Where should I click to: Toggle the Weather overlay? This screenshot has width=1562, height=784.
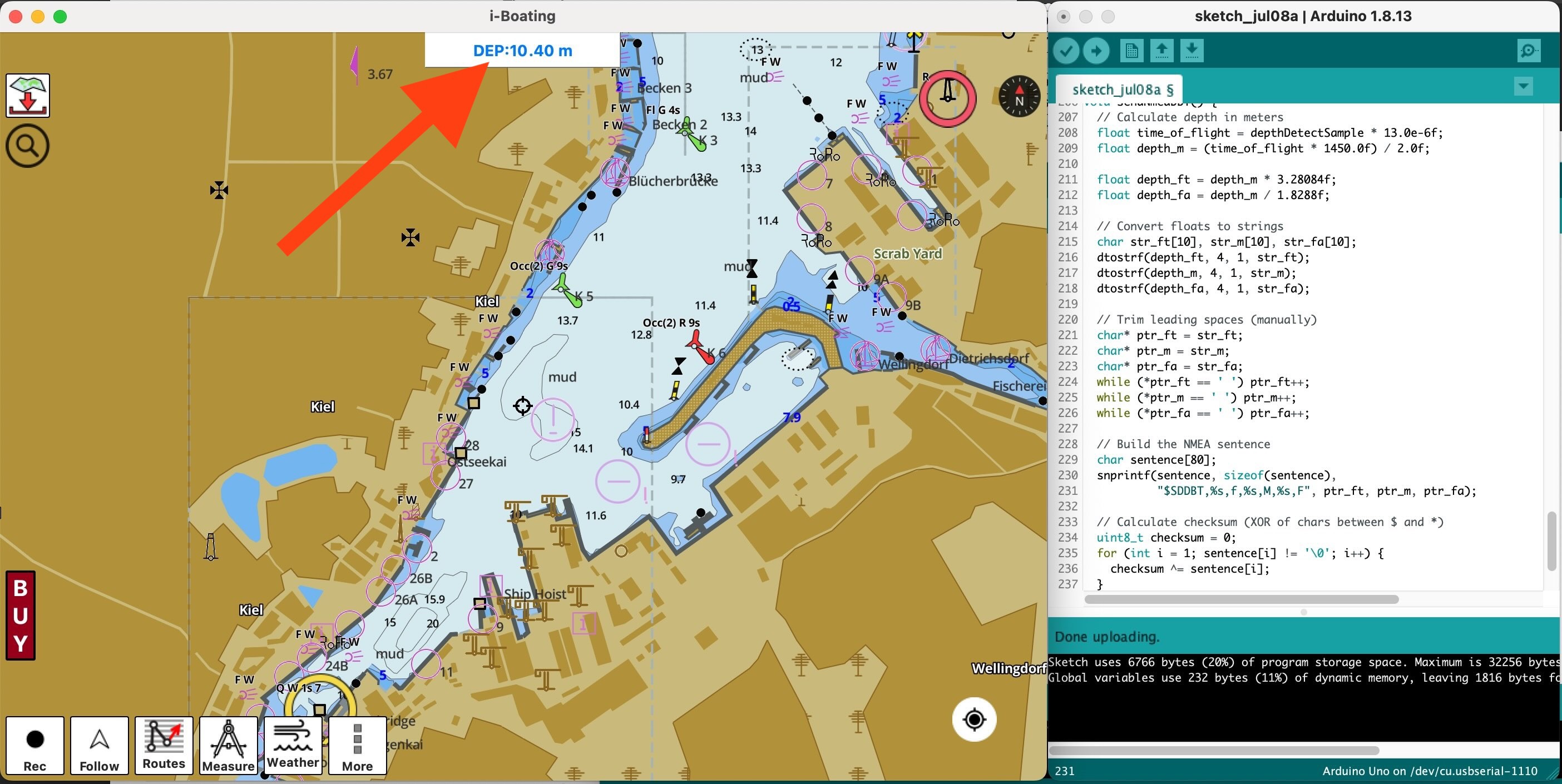(294, 745)
